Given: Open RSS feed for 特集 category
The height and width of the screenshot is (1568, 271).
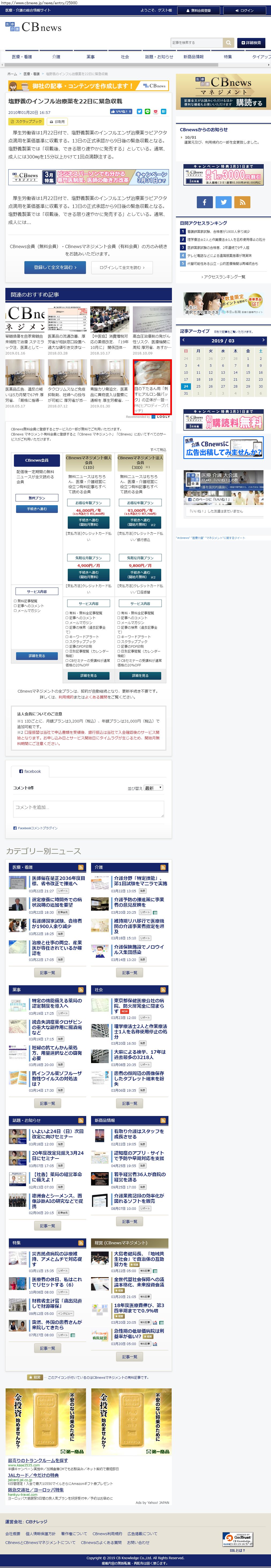Looking at the screenshot, I should pos(81,1242).
